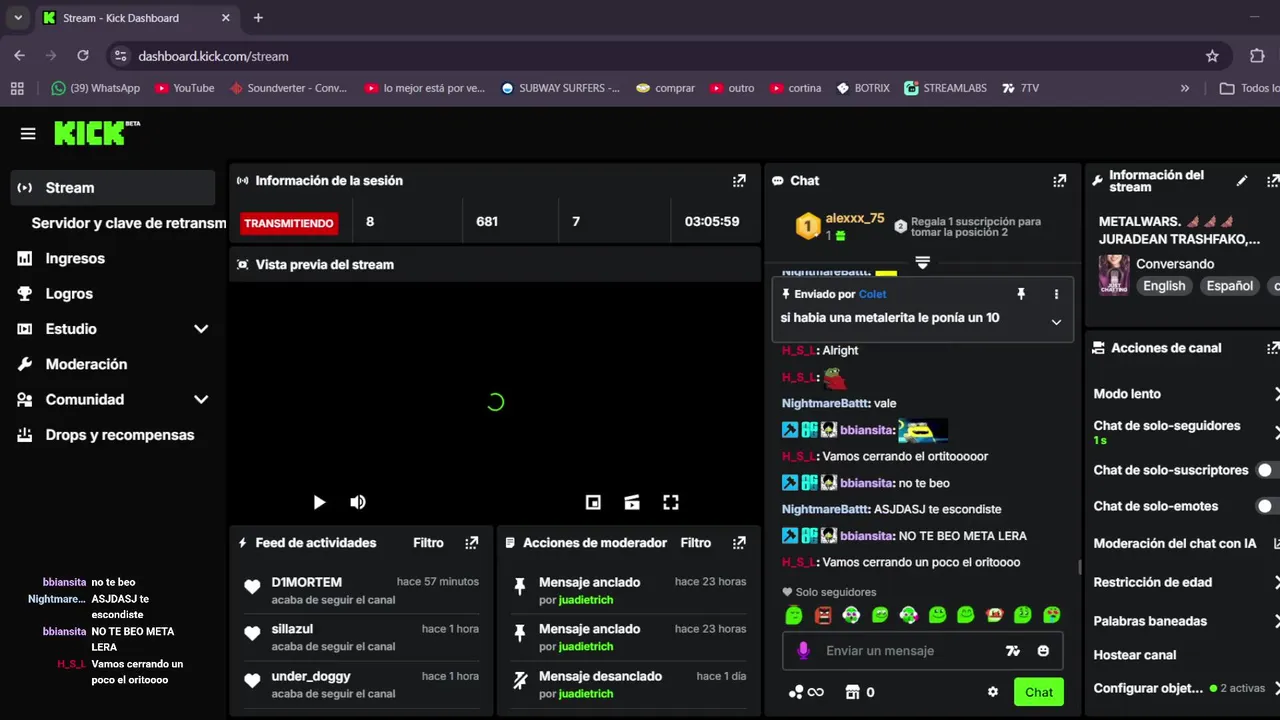This screenshot has width=1280, height=720.
Task: Enable picture-in-picture for stream preview
Action: pos(593,503)
